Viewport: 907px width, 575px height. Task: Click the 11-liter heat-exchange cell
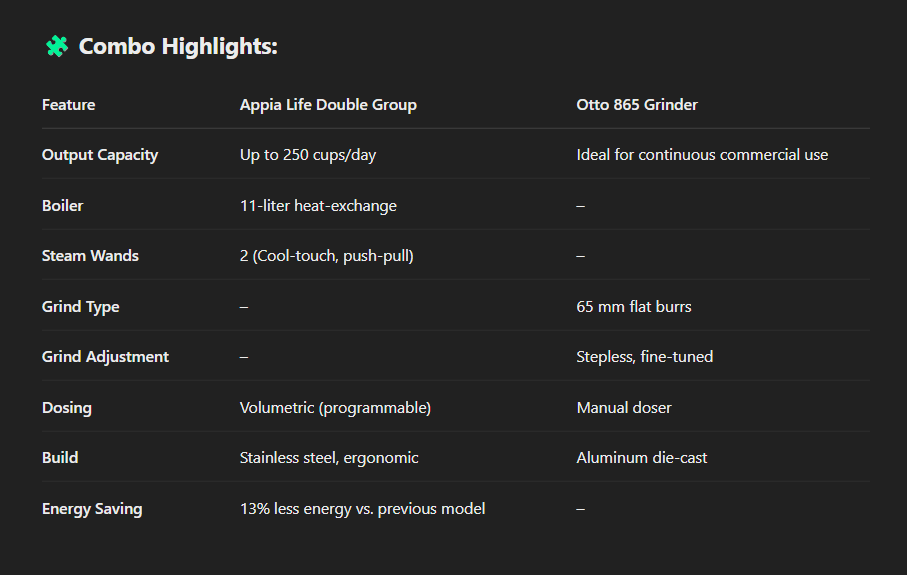tap(318, 206)
